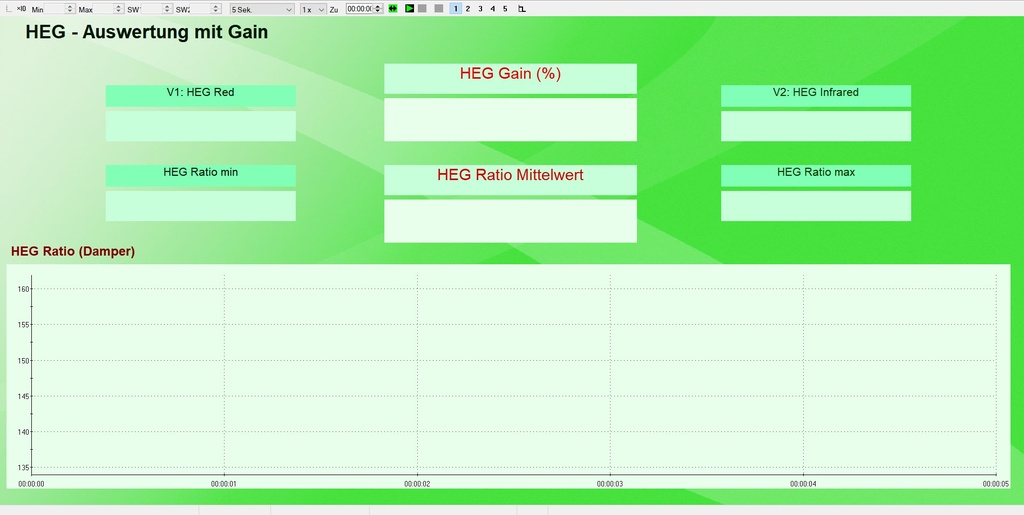Click the SW1 threshold spinner arrows

[x=167, y=9]
